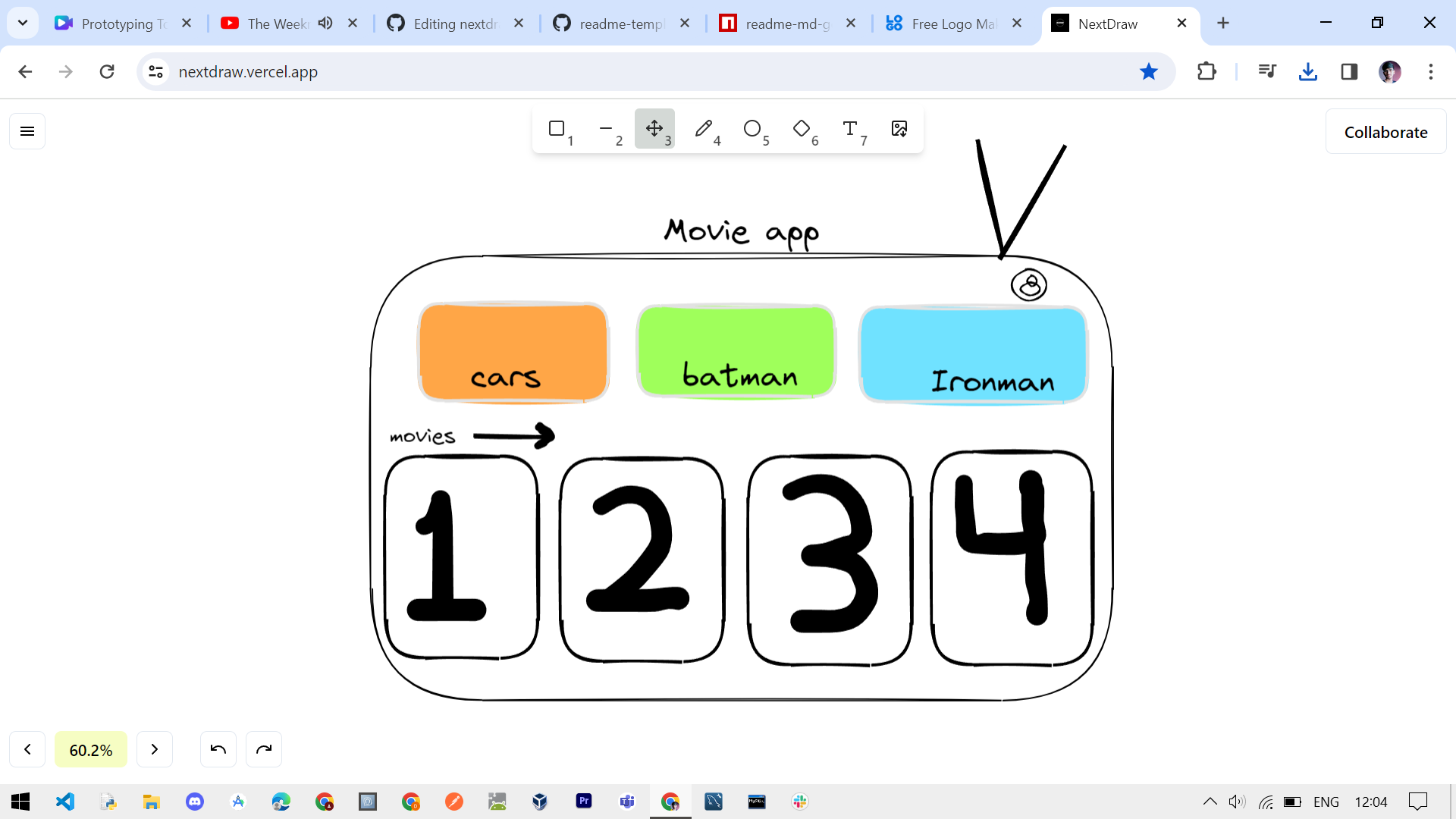Toggle bookmark star for this page
Viewport: 1456px width, 819px height.
(x=1149, y=72)
